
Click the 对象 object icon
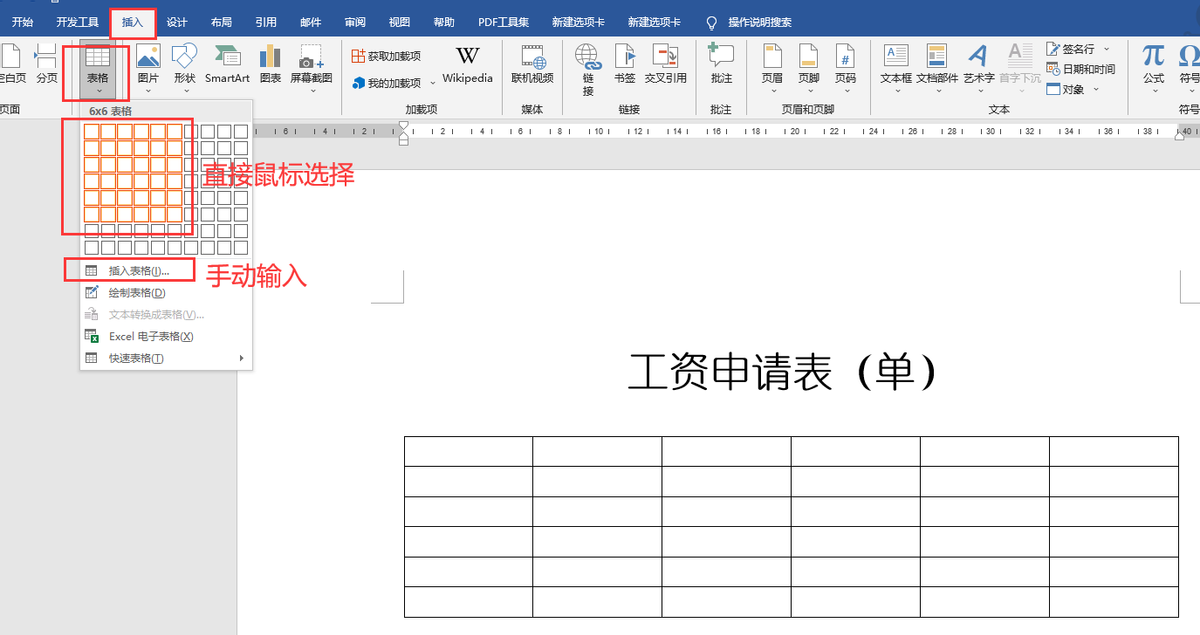tap(1053, 89)
